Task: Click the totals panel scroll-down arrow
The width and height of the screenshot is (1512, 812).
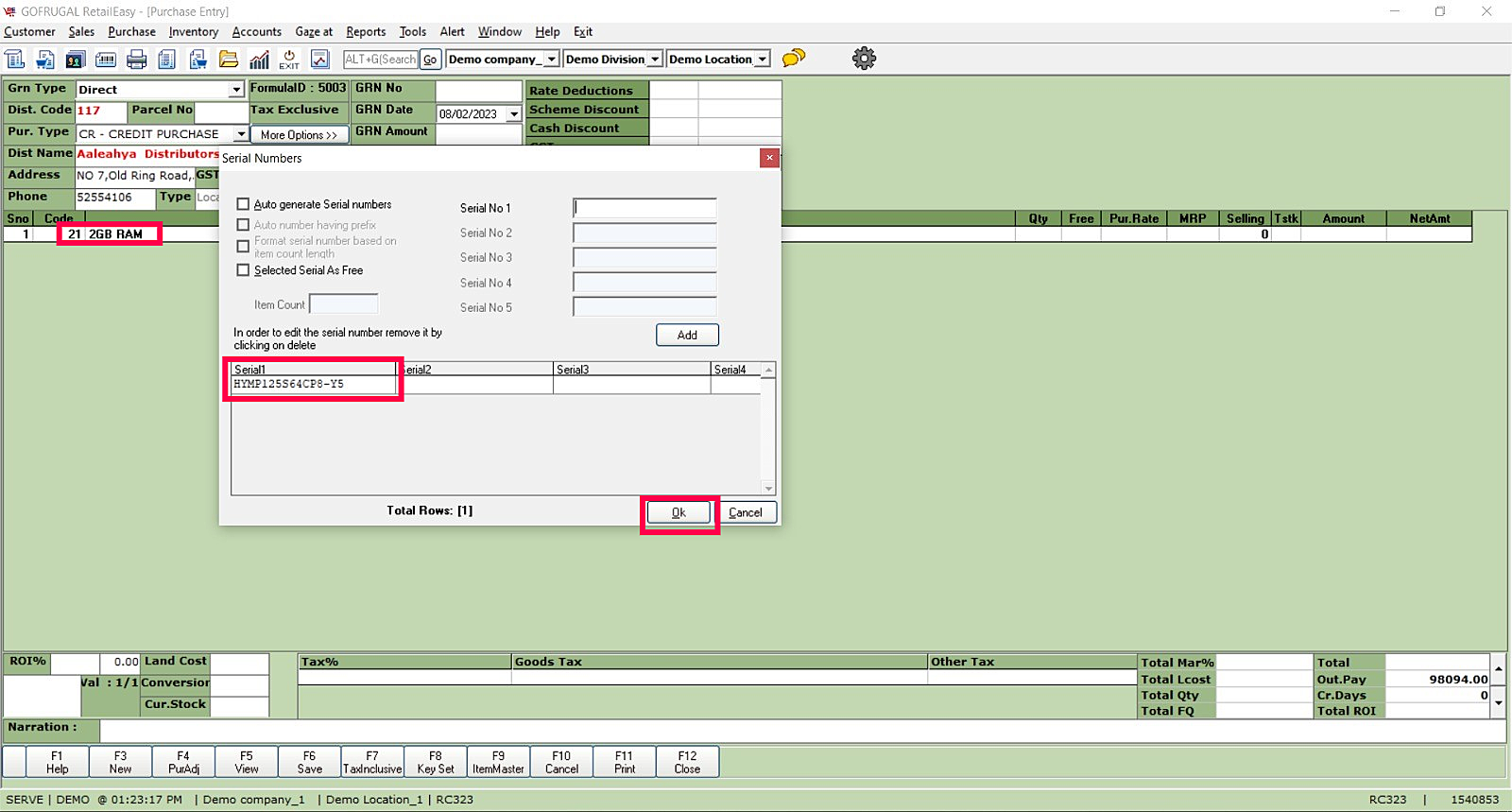Action: (1498, 702)
